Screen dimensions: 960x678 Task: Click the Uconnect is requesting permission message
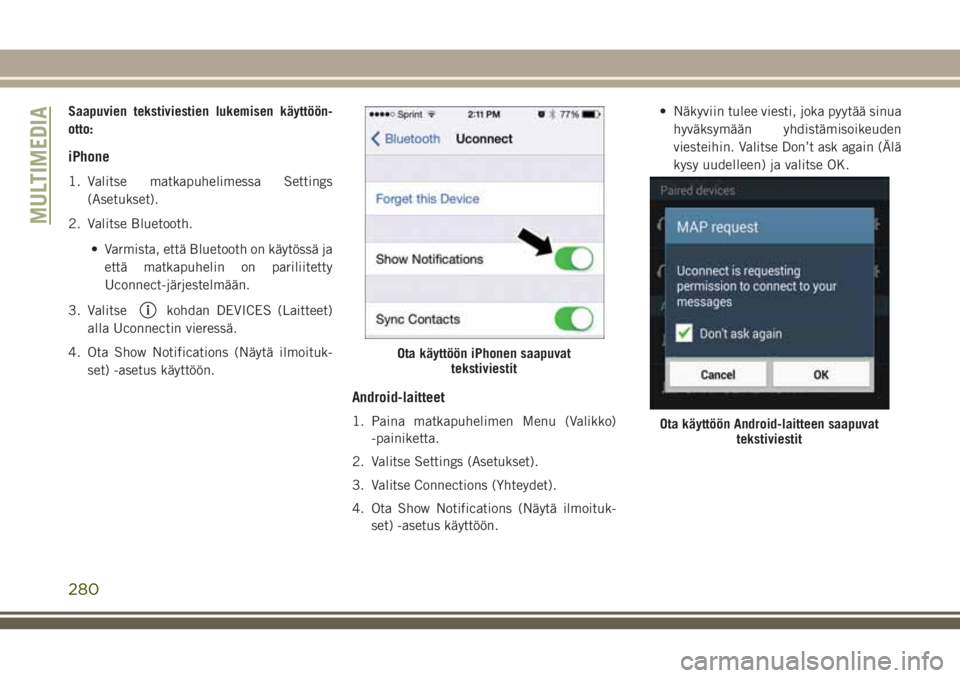coord(756,286)
